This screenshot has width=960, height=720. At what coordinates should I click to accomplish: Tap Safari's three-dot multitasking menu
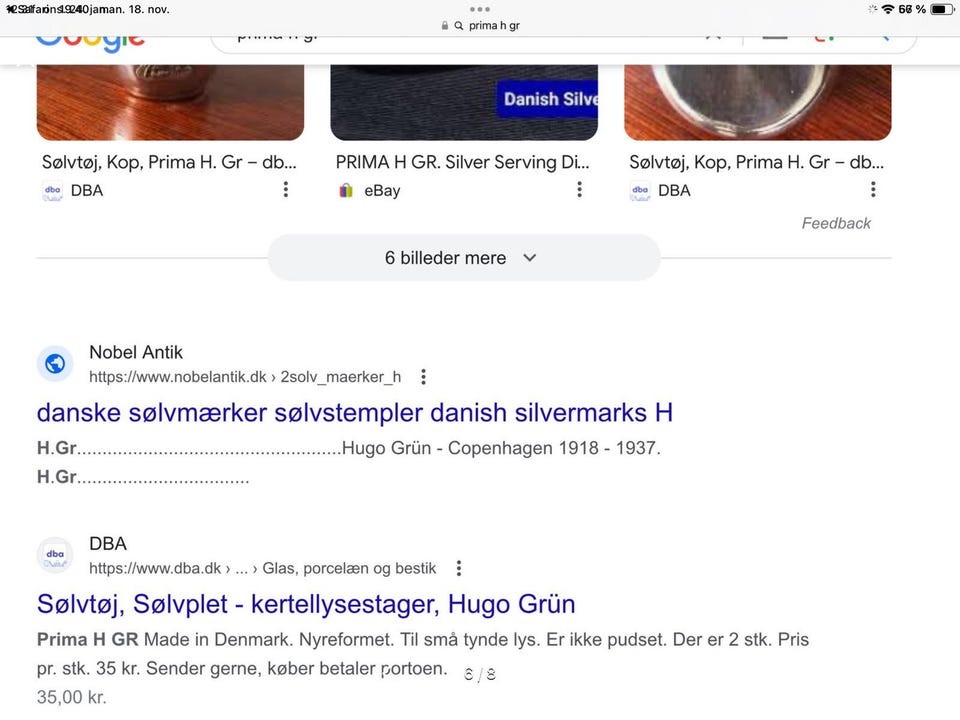point(480,8)
